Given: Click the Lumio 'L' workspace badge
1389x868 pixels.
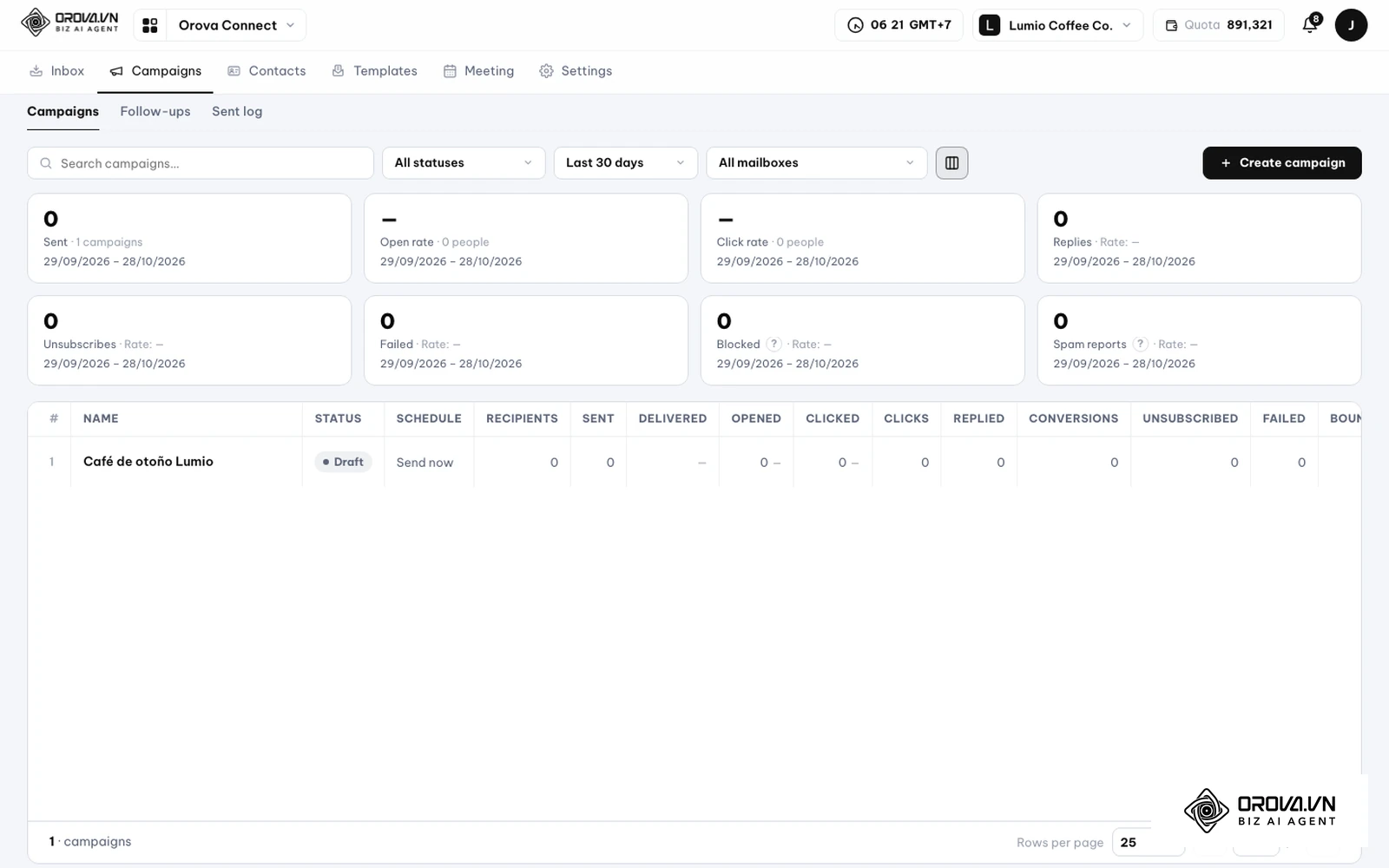Looking at the screenshot, I should (990, 25).
